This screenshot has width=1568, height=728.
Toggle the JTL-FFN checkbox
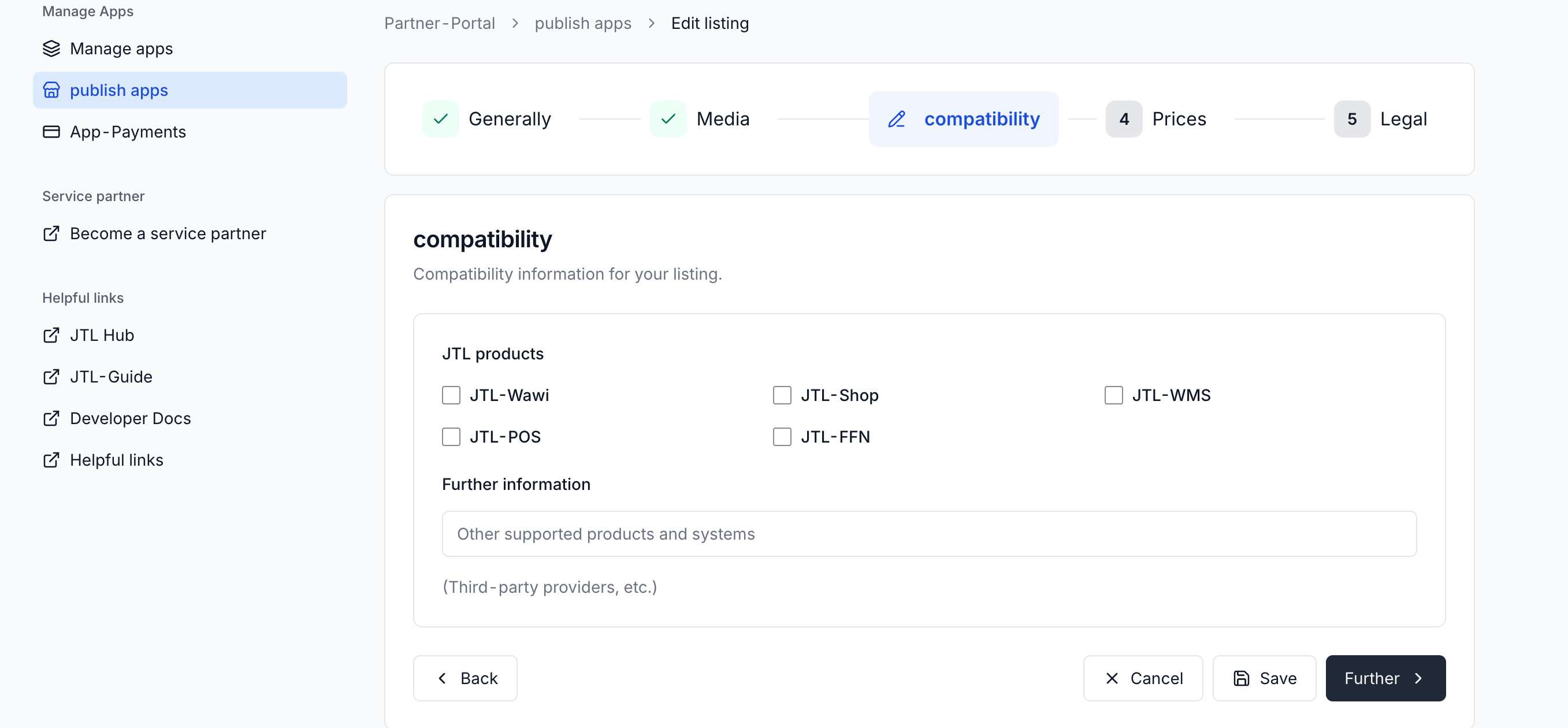point(782,437)
